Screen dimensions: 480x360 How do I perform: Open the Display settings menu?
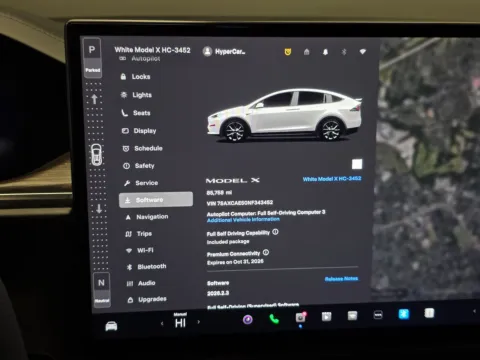pyautogui.click(x=139, y=131)
